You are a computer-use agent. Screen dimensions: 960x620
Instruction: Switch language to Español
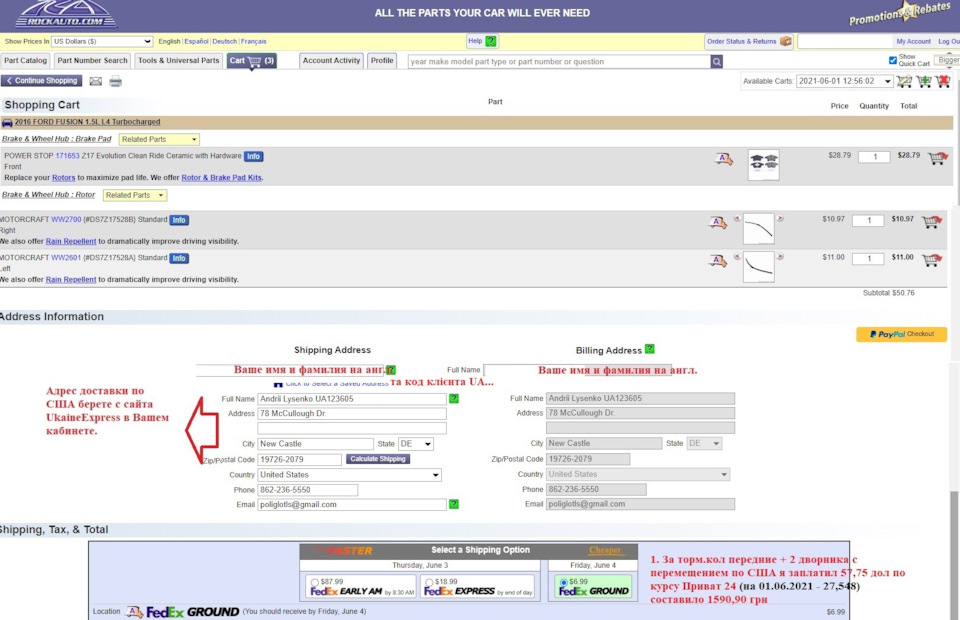197,42
